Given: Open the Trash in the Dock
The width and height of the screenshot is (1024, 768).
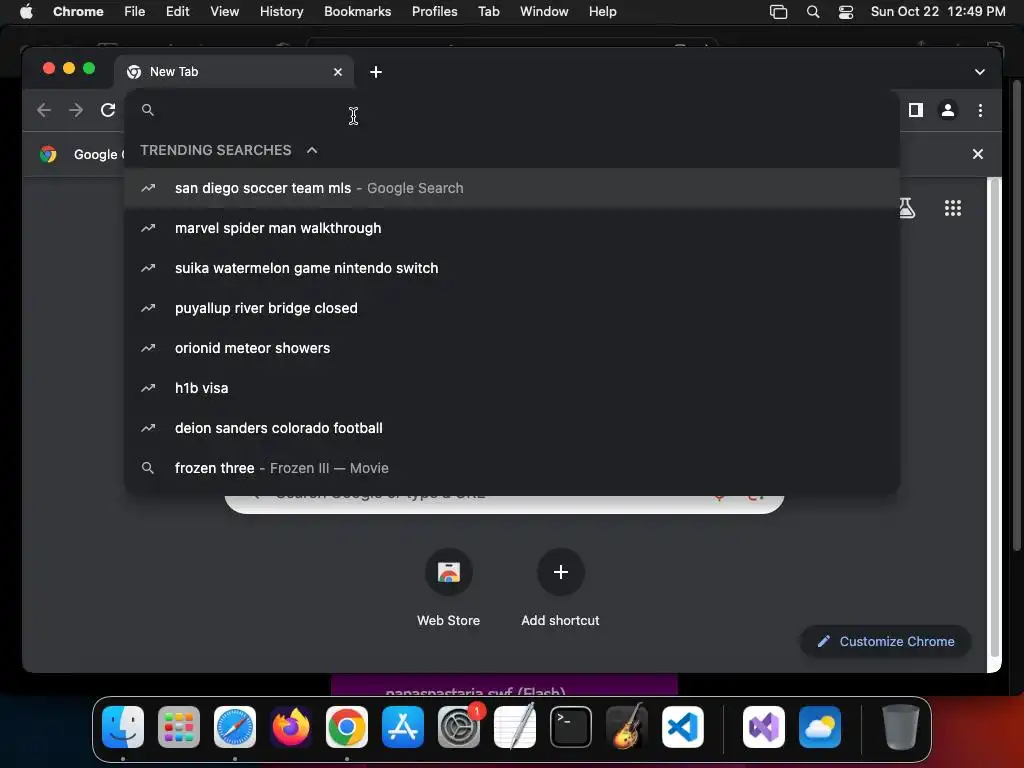Looking at the screenshot, I should (x=900, y=726).
